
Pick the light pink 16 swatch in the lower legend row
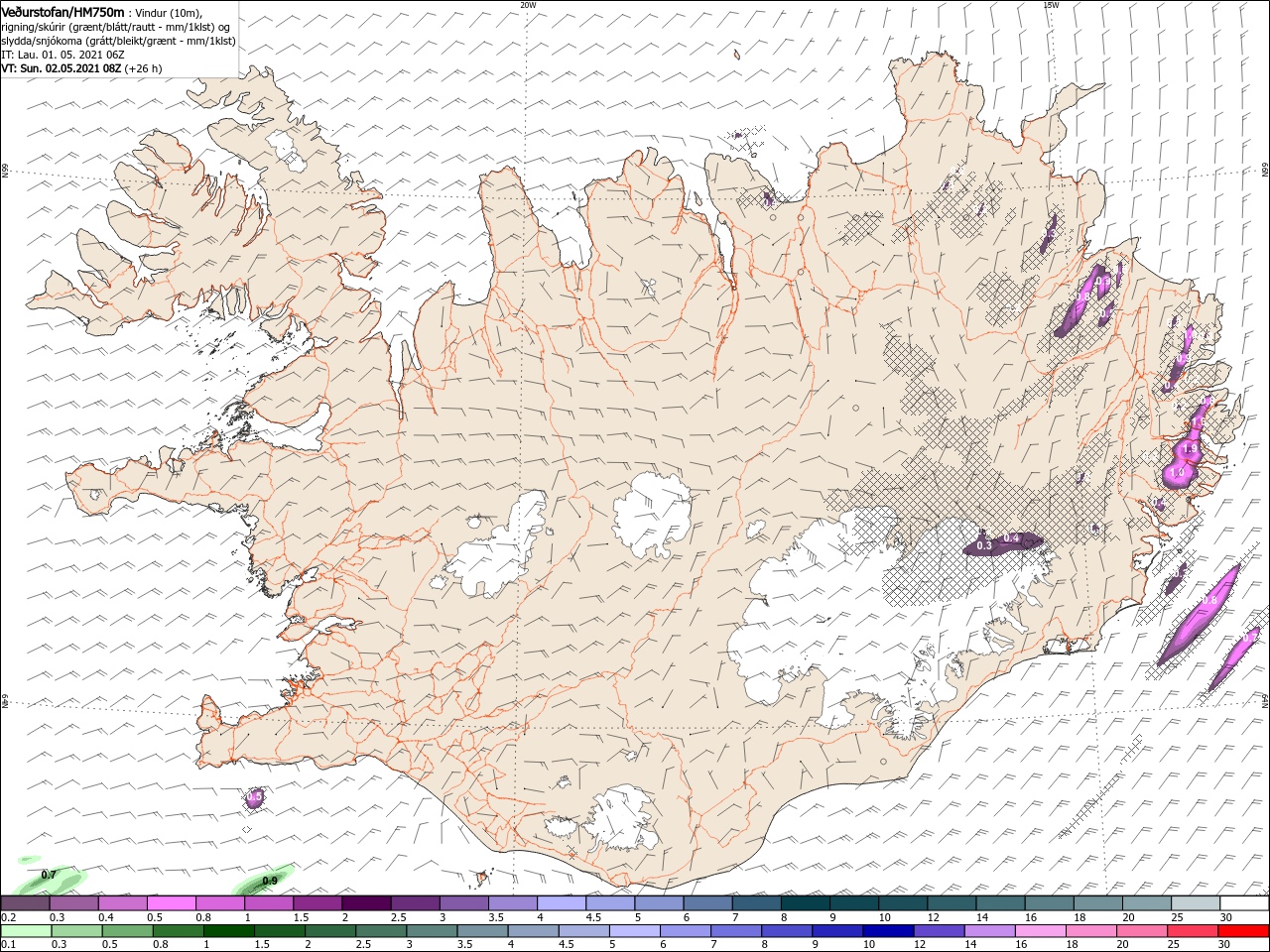click(x=1040, y=931)
